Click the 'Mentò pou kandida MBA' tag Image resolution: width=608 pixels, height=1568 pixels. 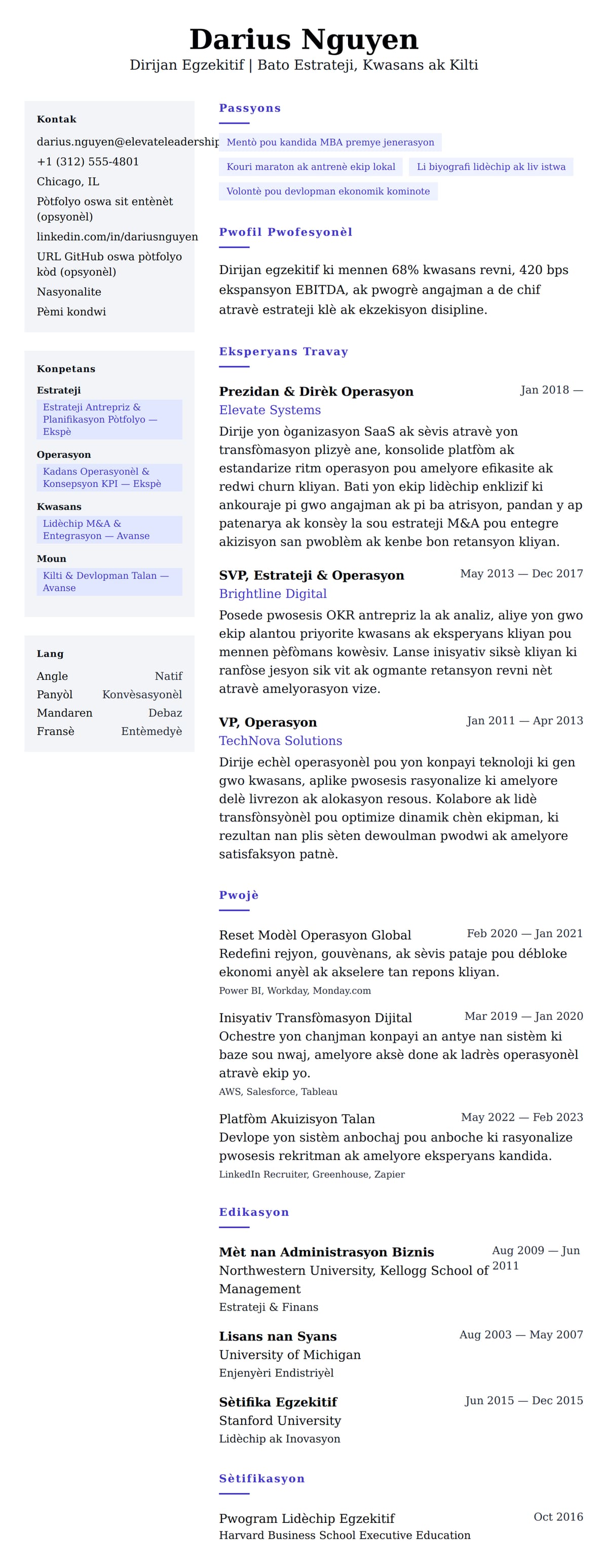click(x=330, y=142)
